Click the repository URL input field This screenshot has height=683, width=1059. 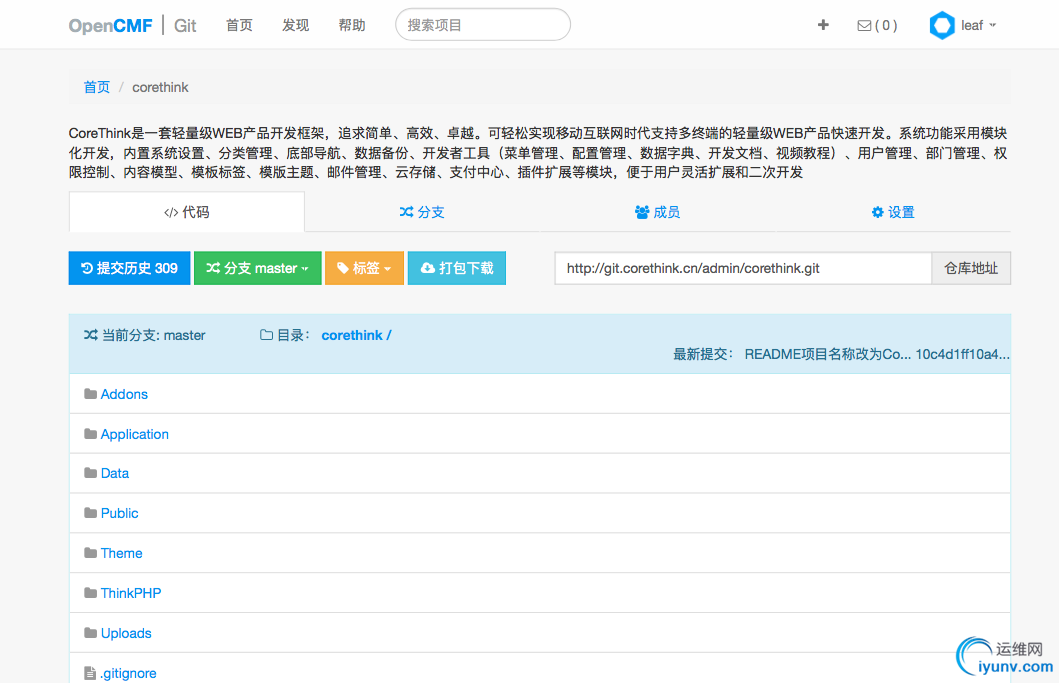coord(743,268)
